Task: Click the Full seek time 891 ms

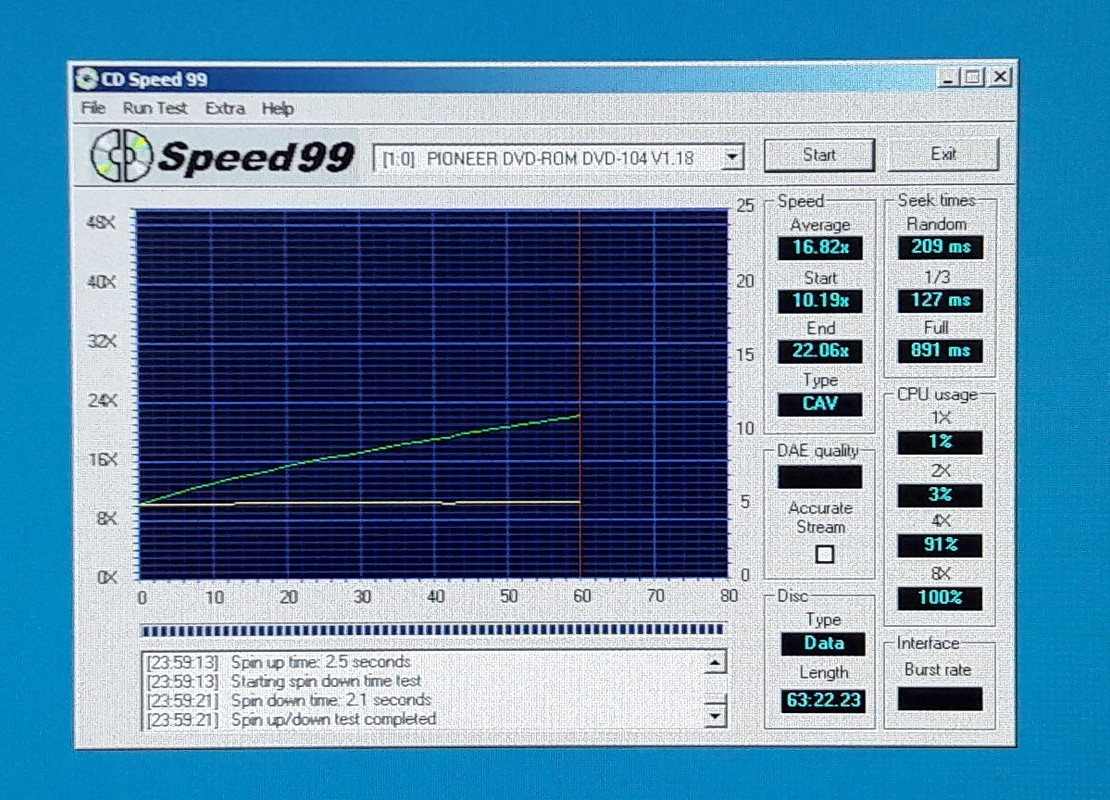Action: (x=940, y=350)
